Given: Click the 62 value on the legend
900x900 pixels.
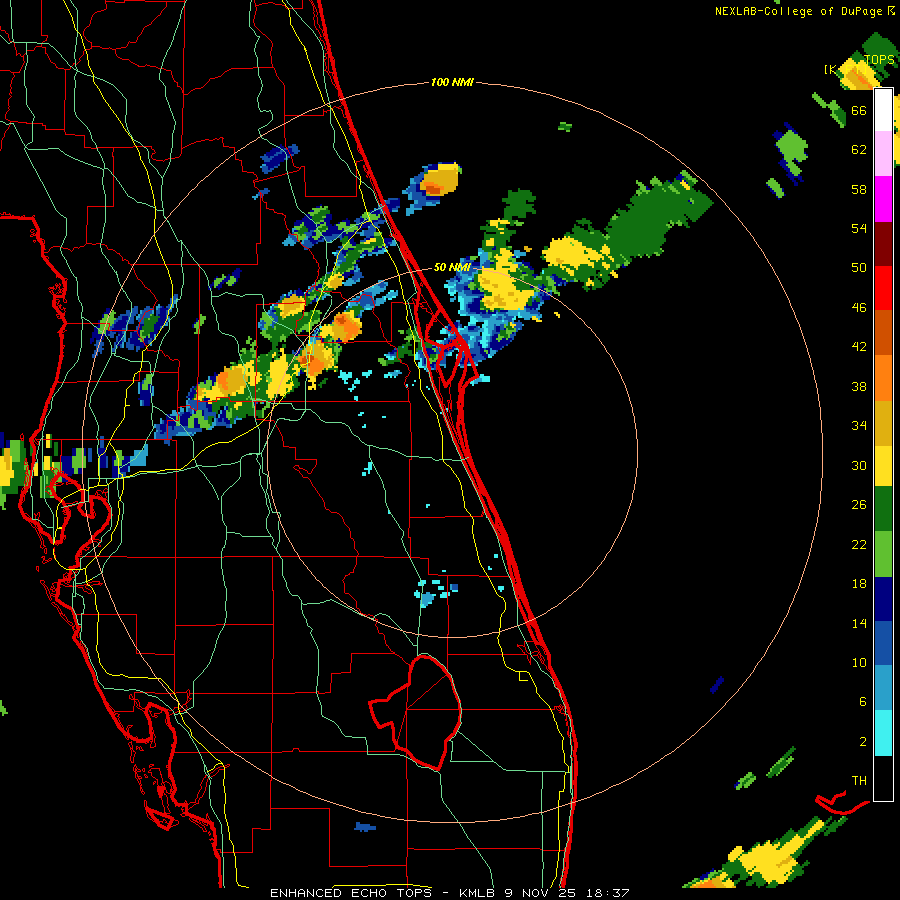Looking at the screenshot, I should pos(859,149).
